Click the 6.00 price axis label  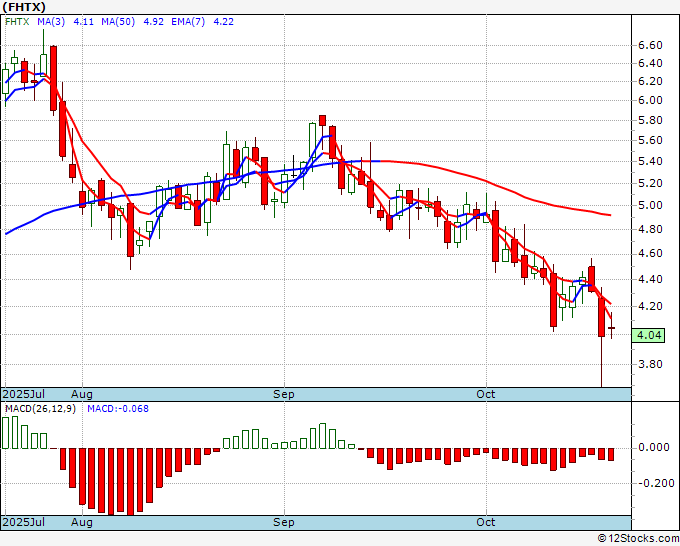[650, 100]
